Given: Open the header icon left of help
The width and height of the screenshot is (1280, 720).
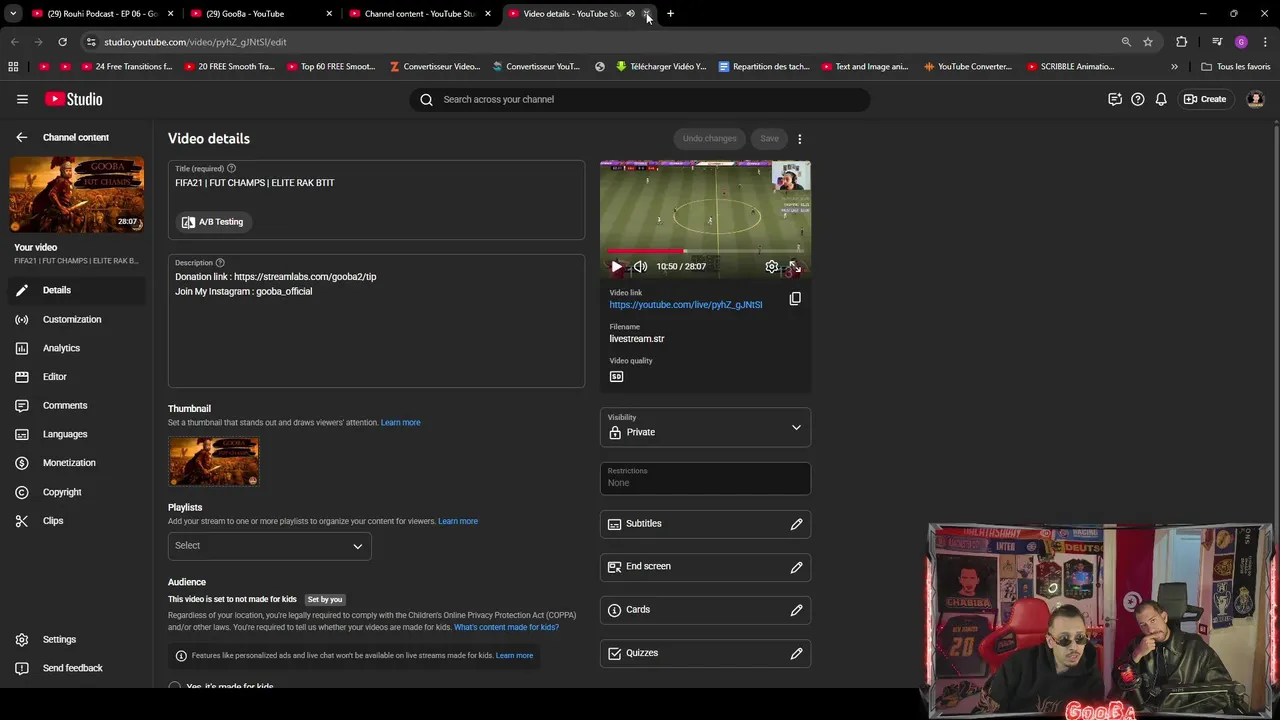Looking at the screenshot, I should (x=1114, y=99).
